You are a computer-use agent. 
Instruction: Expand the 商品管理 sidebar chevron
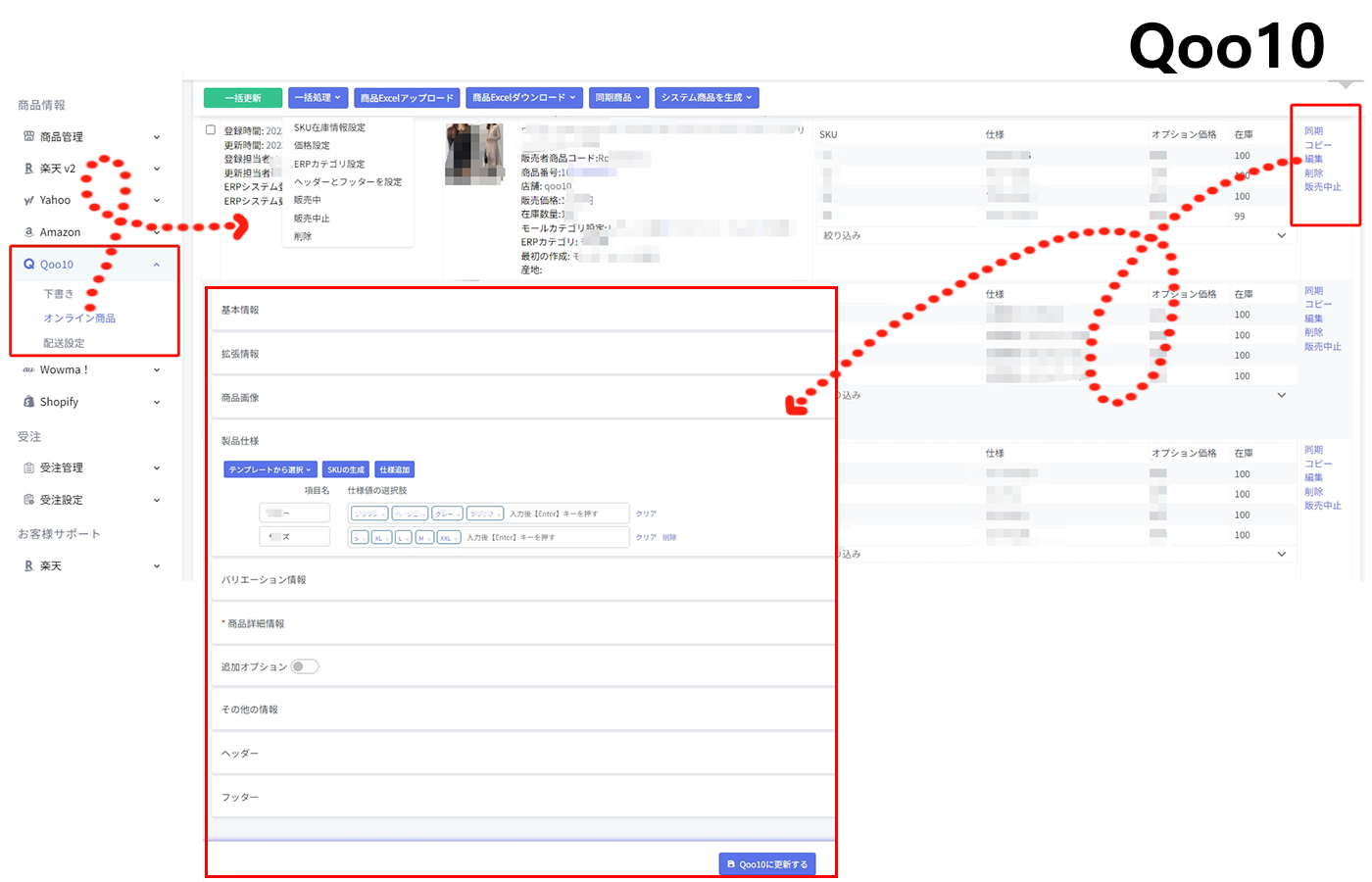click(157, 137)
